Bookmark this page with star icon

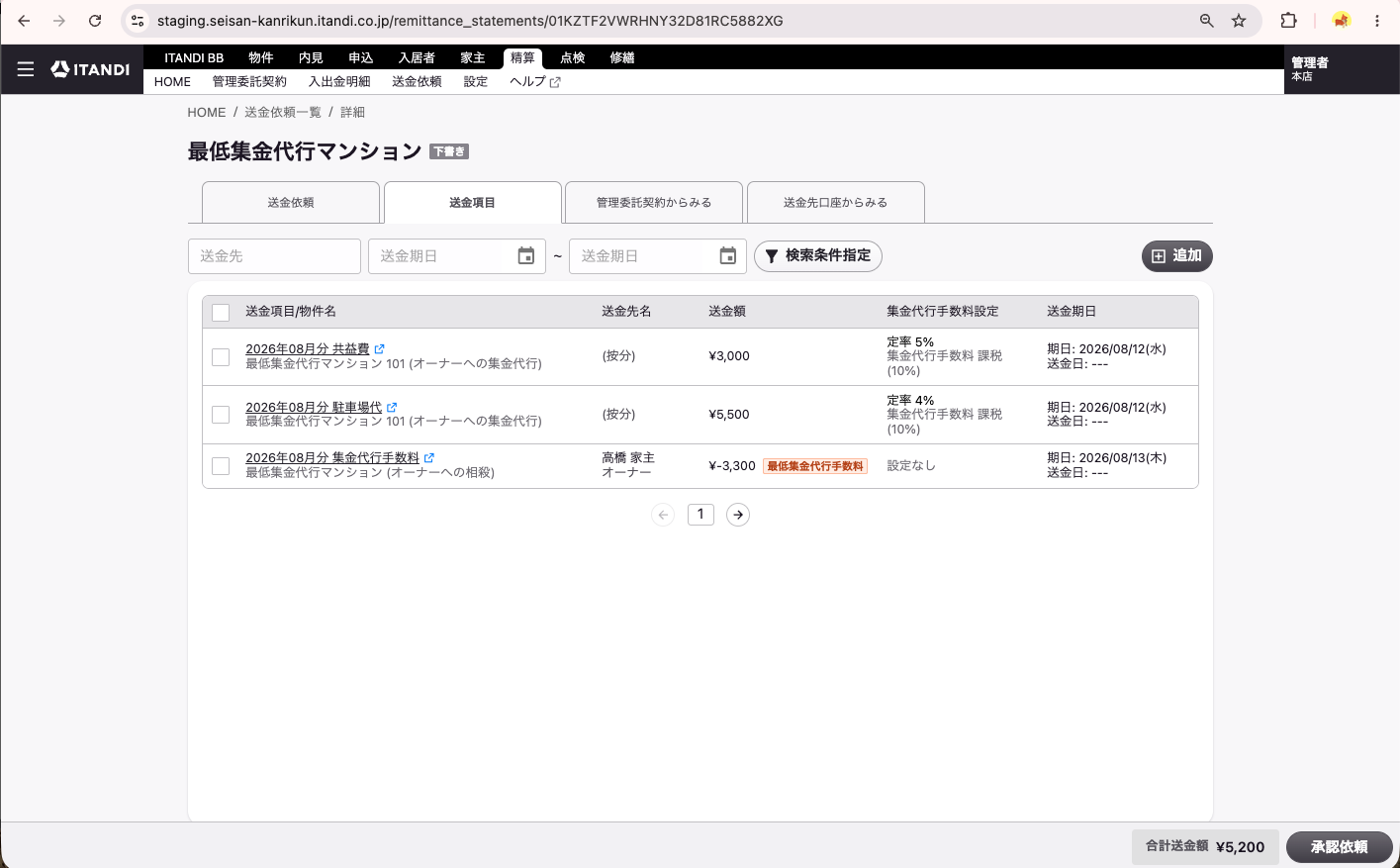[x=1239, y=21]
